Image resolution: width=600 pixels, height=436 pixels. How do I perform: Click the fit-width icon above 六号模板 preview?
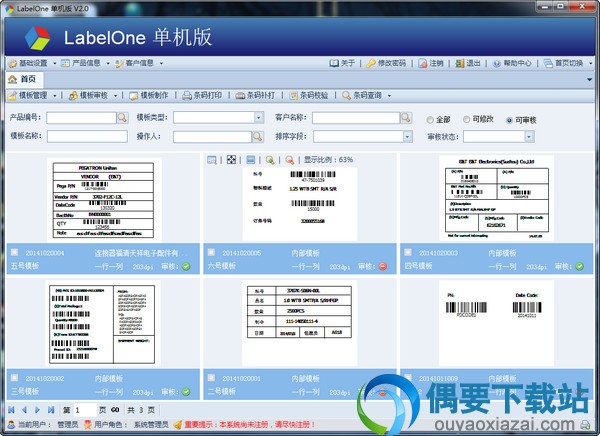pos(251,160)
